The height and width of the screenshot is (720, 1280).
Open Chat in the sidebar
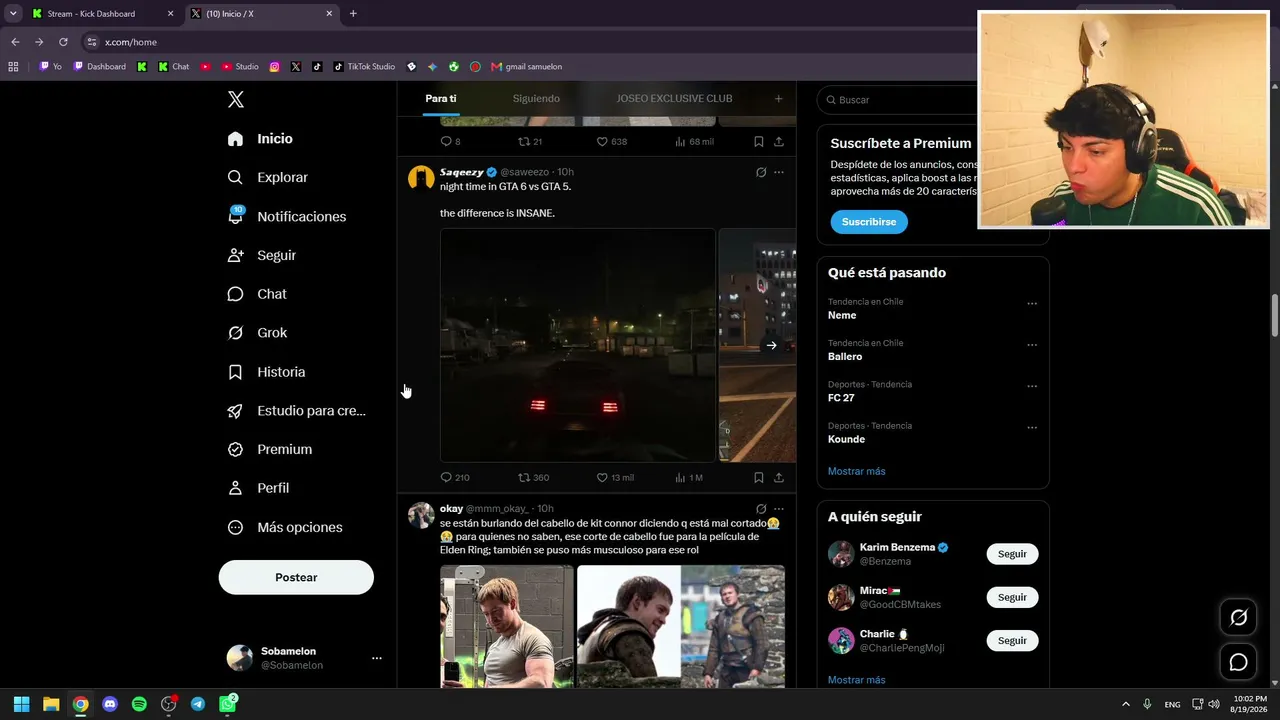(x=256, y=294)
